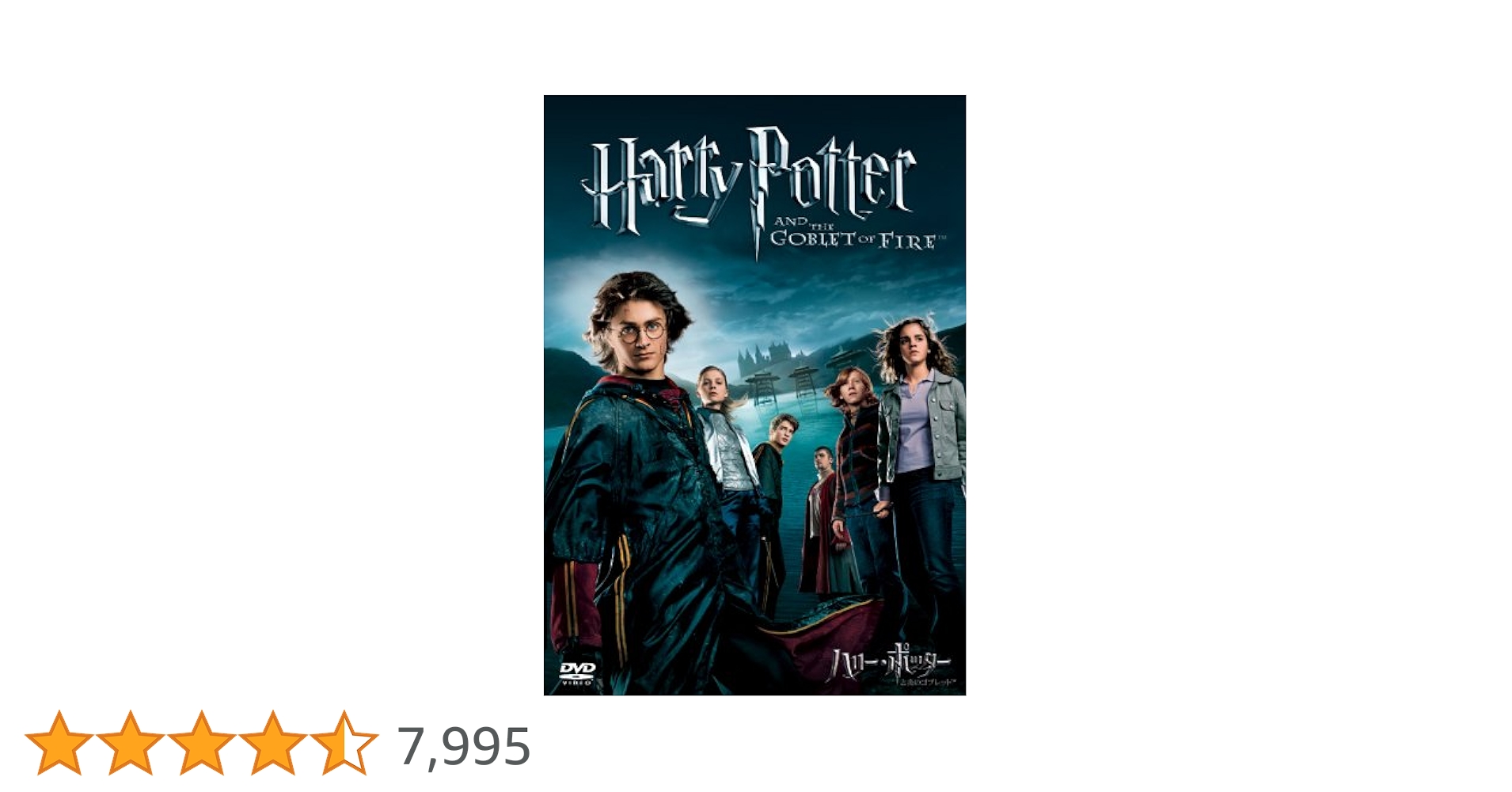Click the Japanese title text on cover
This screenshot has height=792, width=1512.
pos(887,667)
